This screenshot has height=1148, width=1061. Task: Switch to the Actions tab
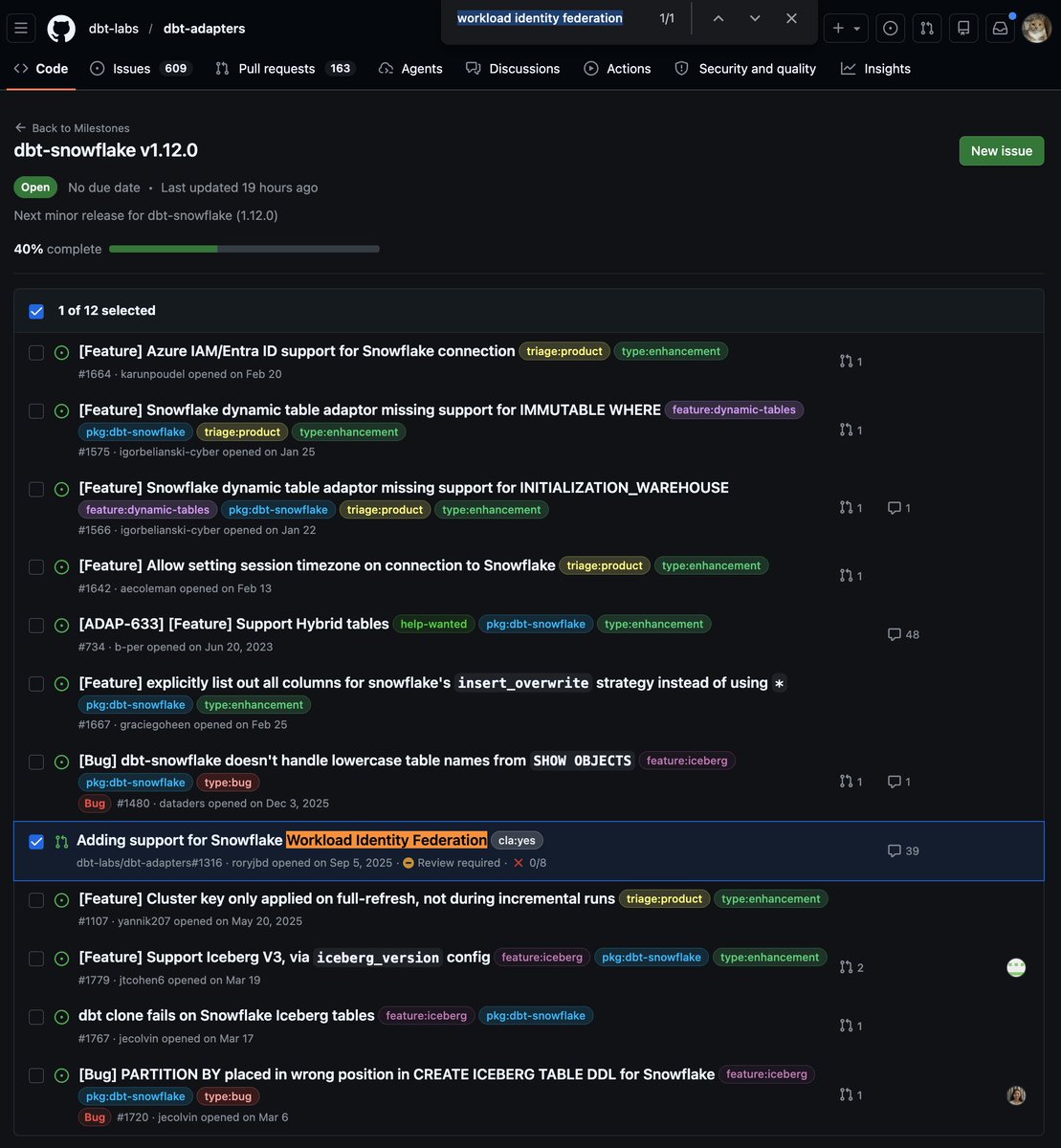617,69
